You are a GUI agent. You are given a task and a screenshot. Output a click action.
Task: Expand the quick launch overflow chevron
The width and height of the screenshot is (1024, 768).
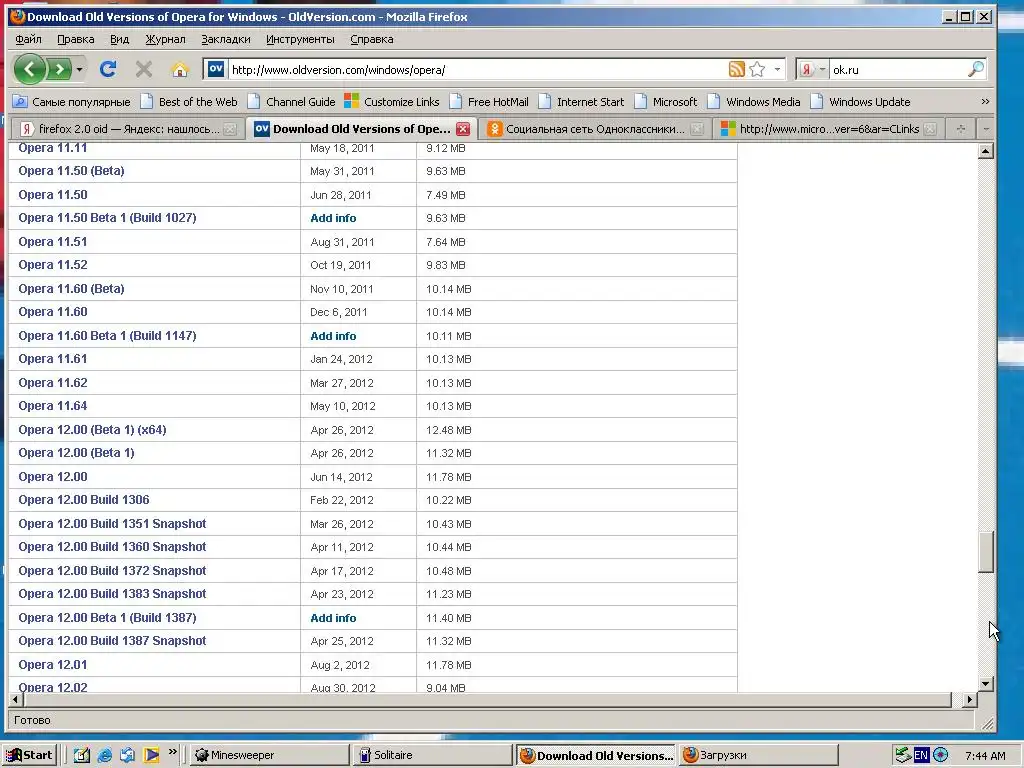click(172, 752)
